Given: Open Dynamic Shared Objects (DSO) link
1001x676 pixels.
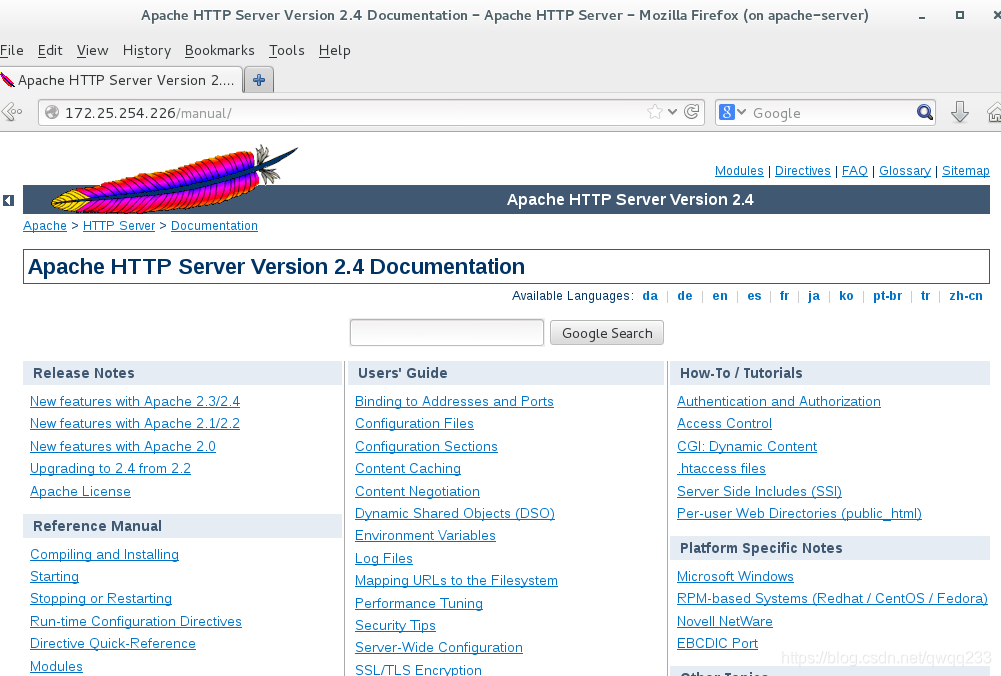Looking at the screenshot, I should tap(455, 513).
